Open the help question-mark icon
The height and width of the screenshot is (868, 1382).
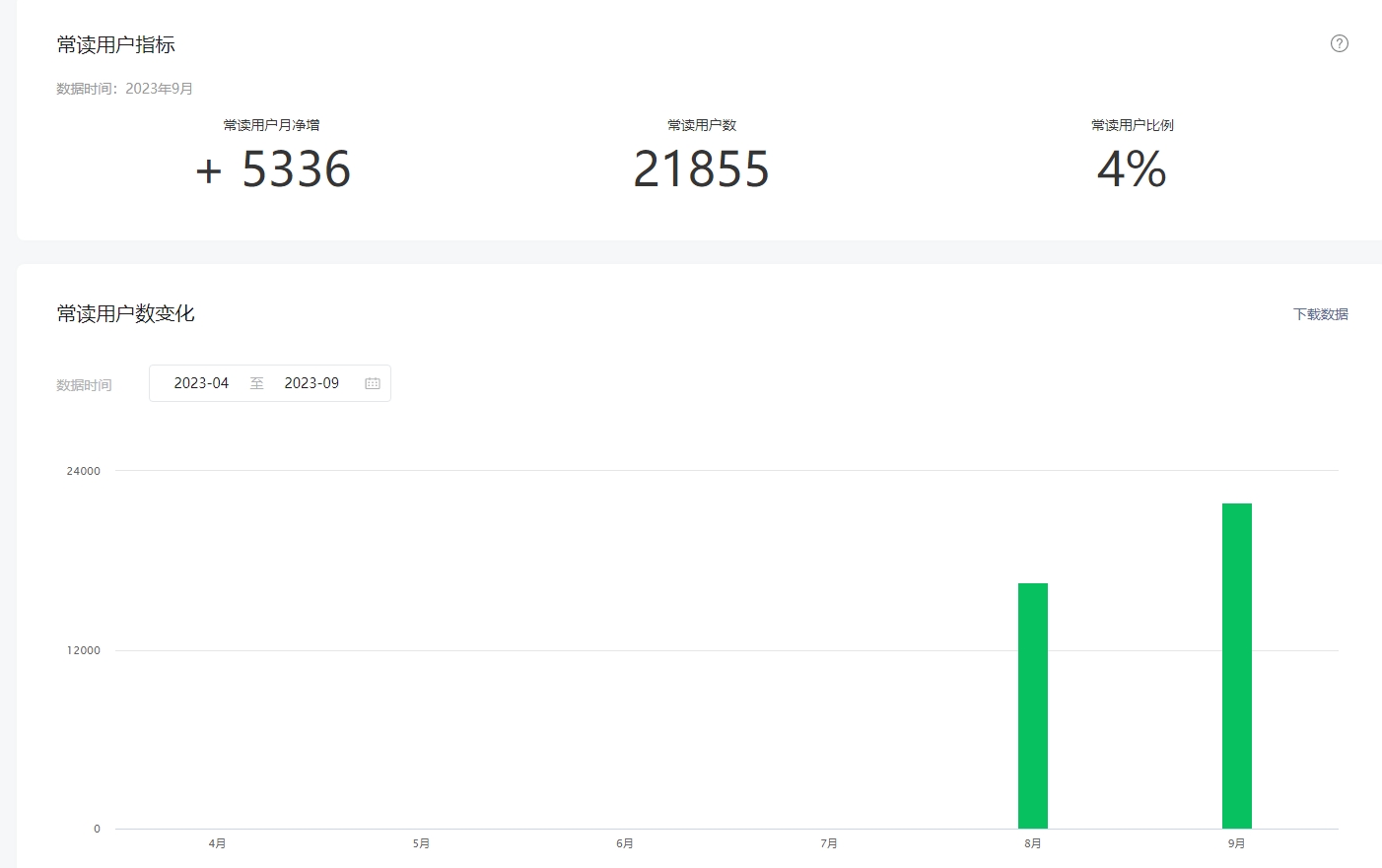[1339, 43]
